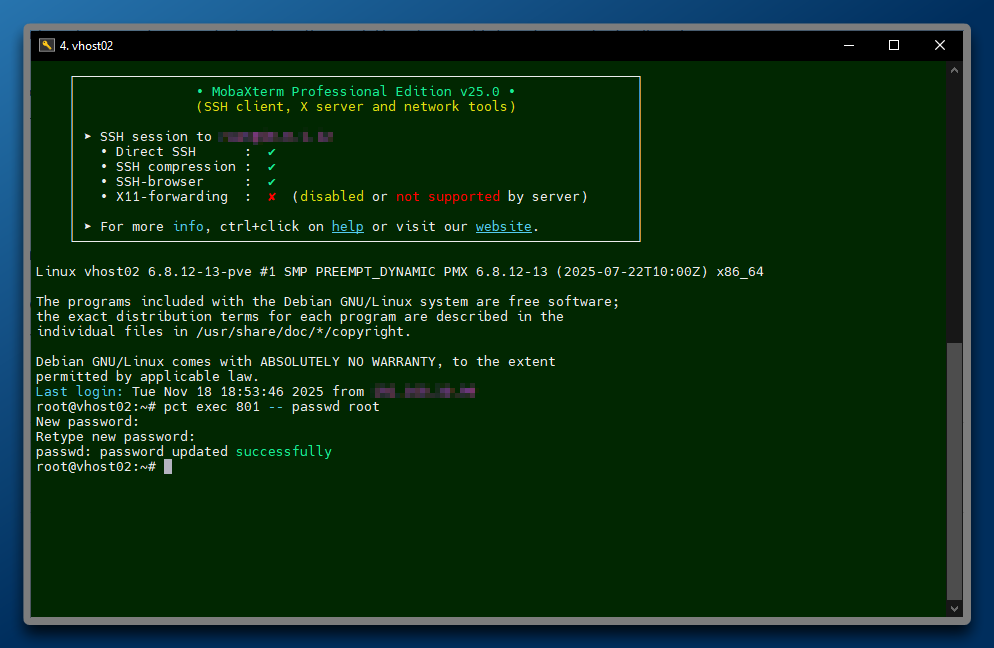
Task: Close the vhost02 session window
Action: coord(940,45)
